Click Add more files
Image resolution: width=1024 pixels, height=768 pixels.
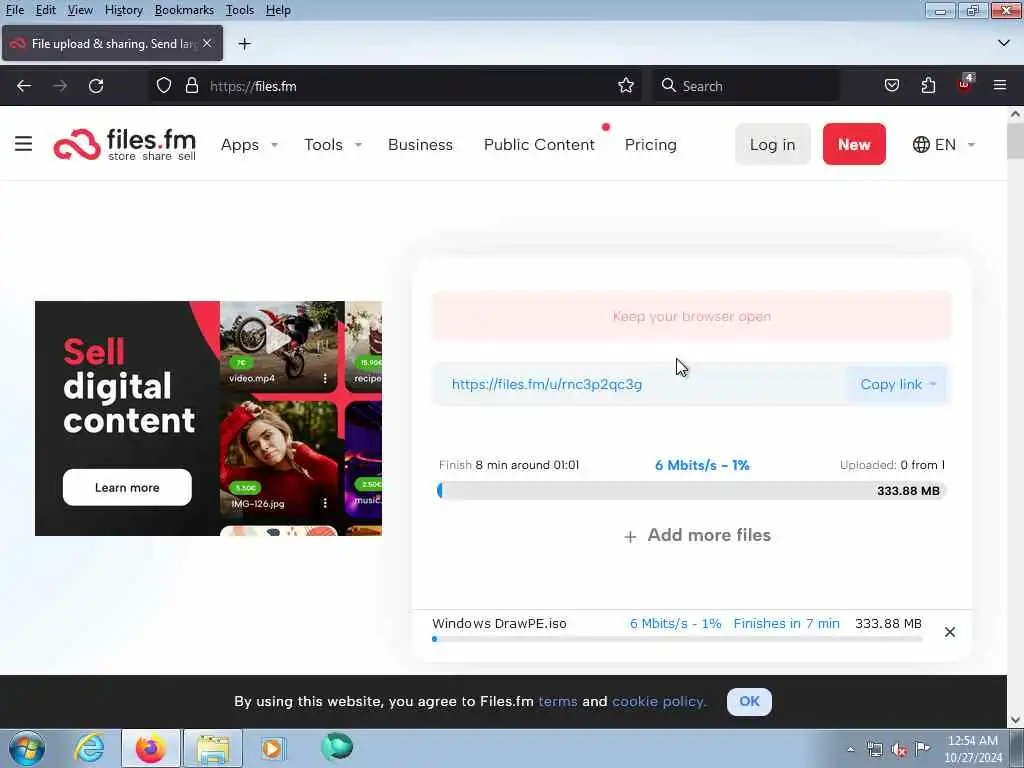tap(697, 536)
